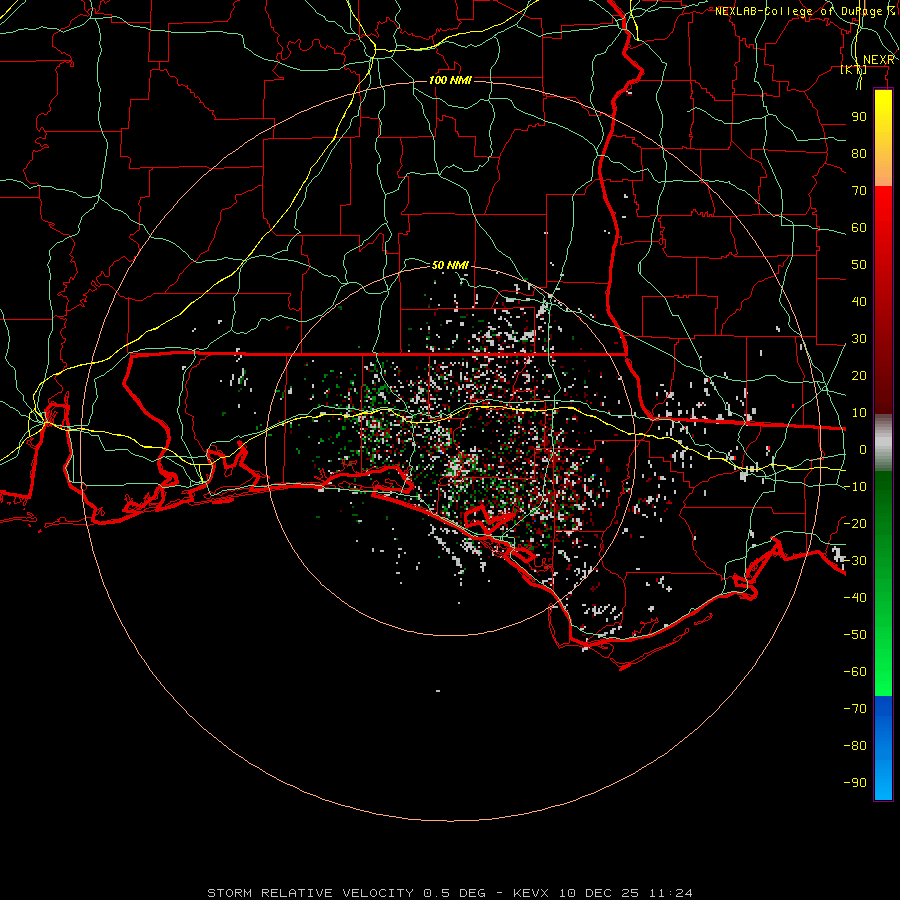Click the KEVX radar site identifier
900x900 pixels.
coord(531,893)
